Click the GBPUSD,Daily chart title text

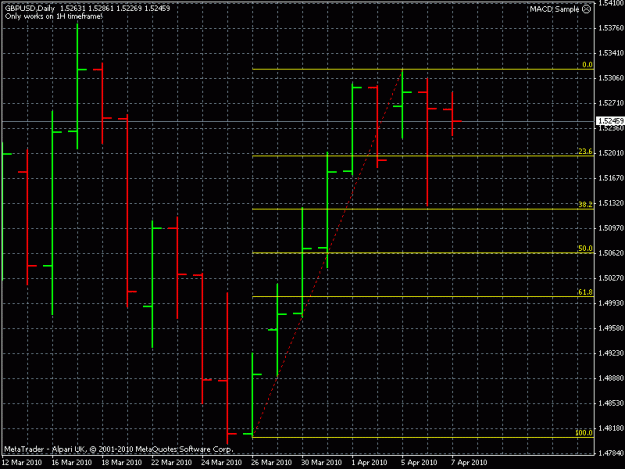coord(30,8)
